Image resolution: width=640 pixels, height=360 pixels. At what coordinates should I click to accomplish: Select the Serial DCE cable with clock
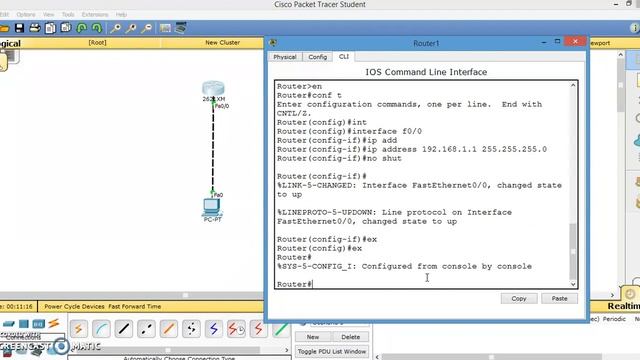point(236,329)
